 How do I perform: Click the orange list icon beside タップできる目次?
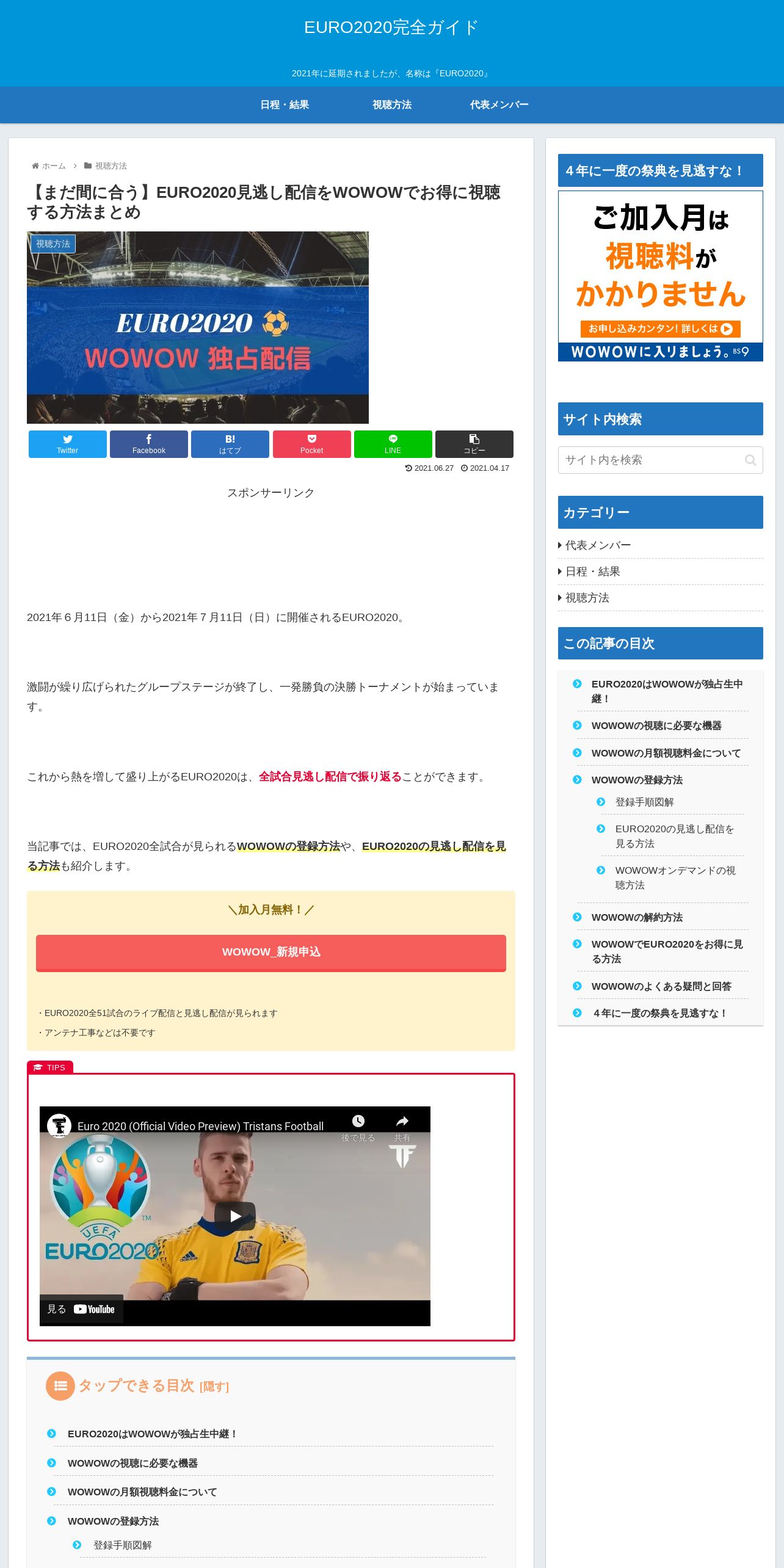(60, 1386)
